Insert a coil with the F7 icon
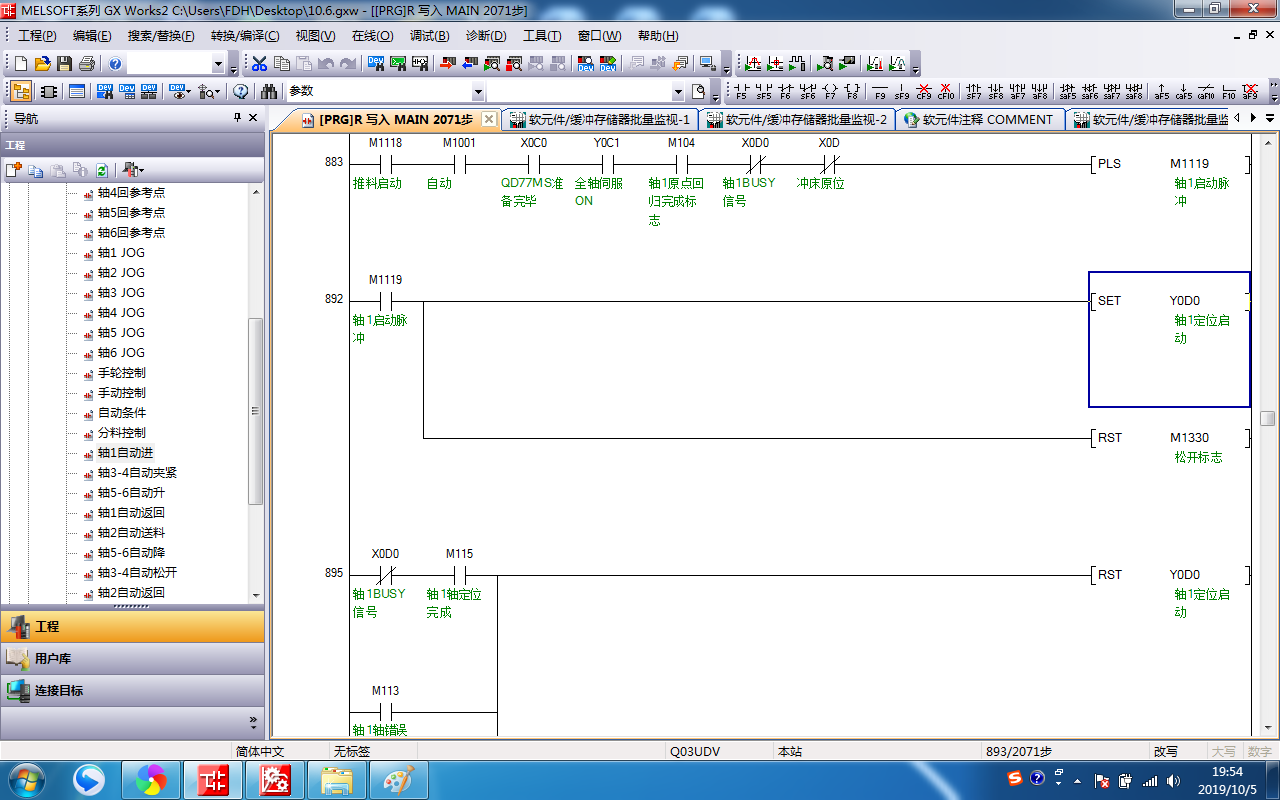Viewport: 1280px width, 800px height. (x=829, y=92)
